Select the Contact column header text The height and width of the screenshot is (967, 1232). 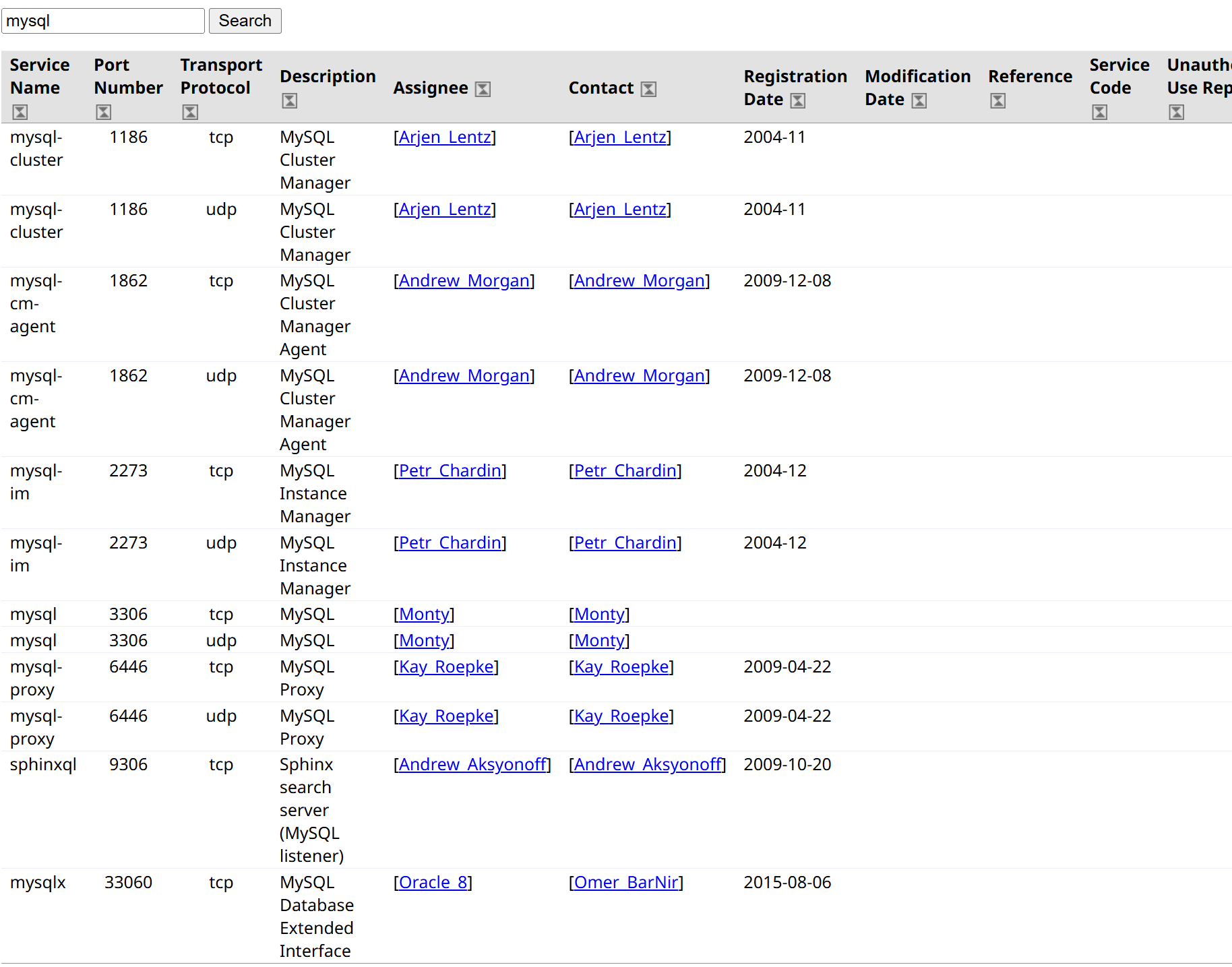coord(601,88)
